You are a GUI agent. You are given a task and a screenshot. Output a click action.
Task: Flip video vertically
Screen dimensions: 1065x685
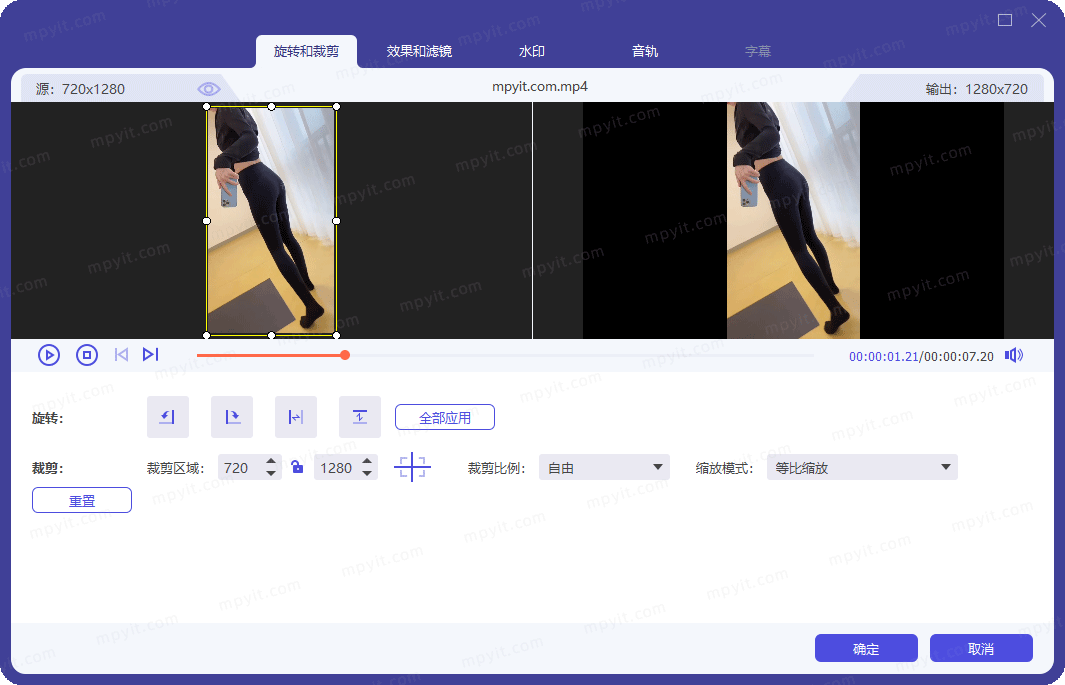point(360,417)
